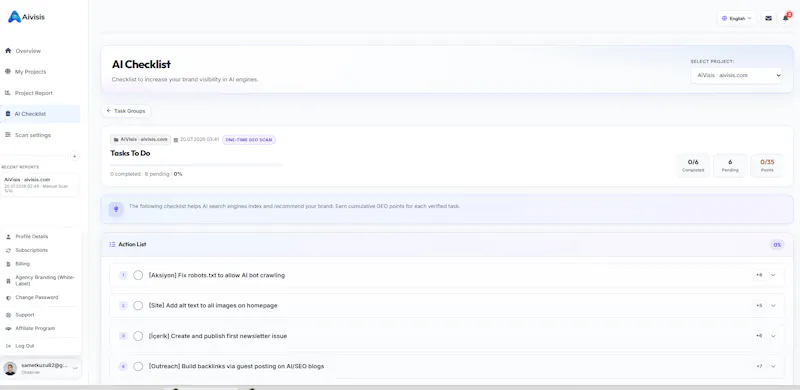Image resolution: width=800 pixels, height=390 pixels.
Task: Open Subscriptions
Action: tap(32, 250)
